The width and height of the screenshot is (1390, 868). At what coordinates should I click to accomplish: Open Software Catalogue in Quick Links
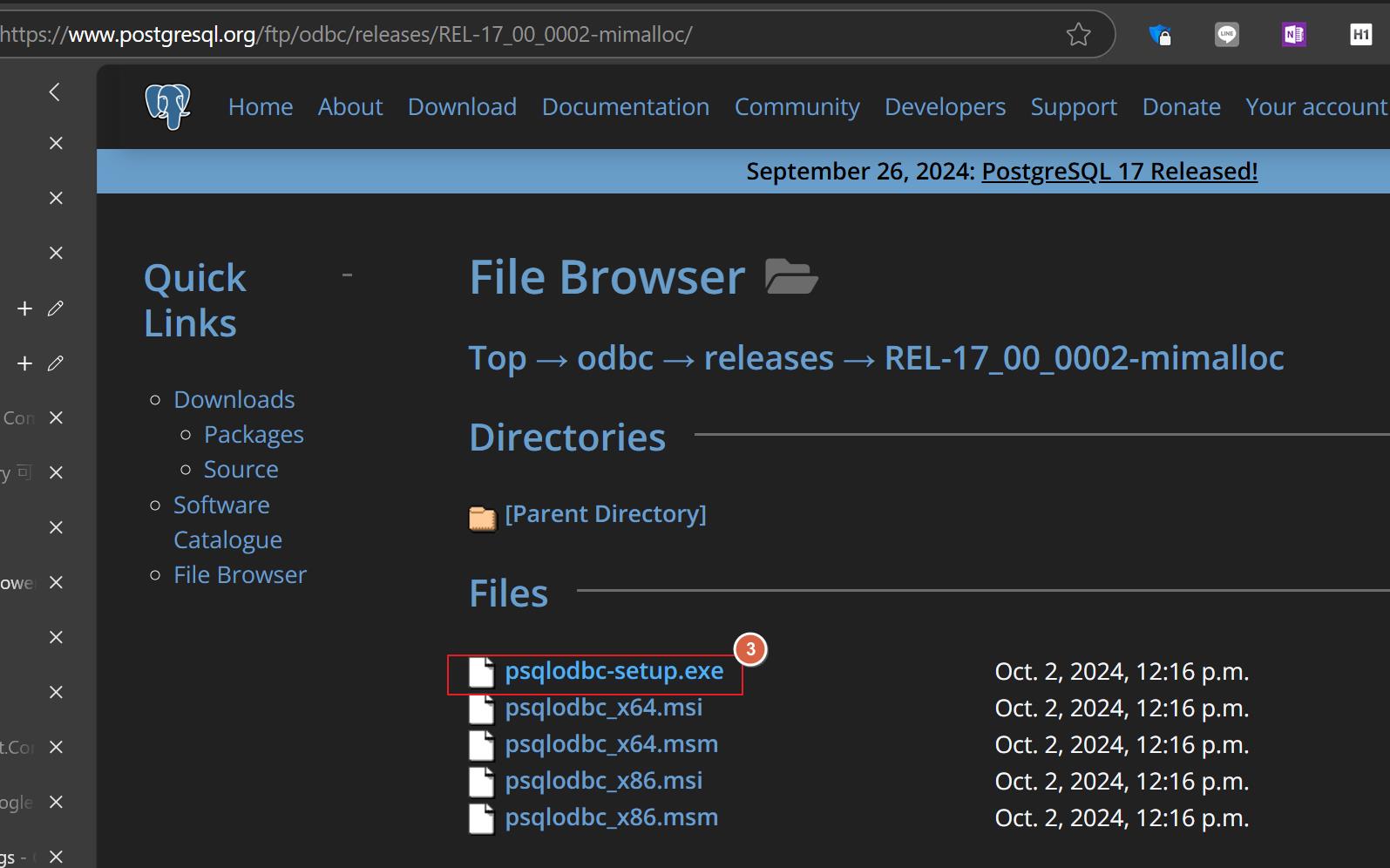227,522
